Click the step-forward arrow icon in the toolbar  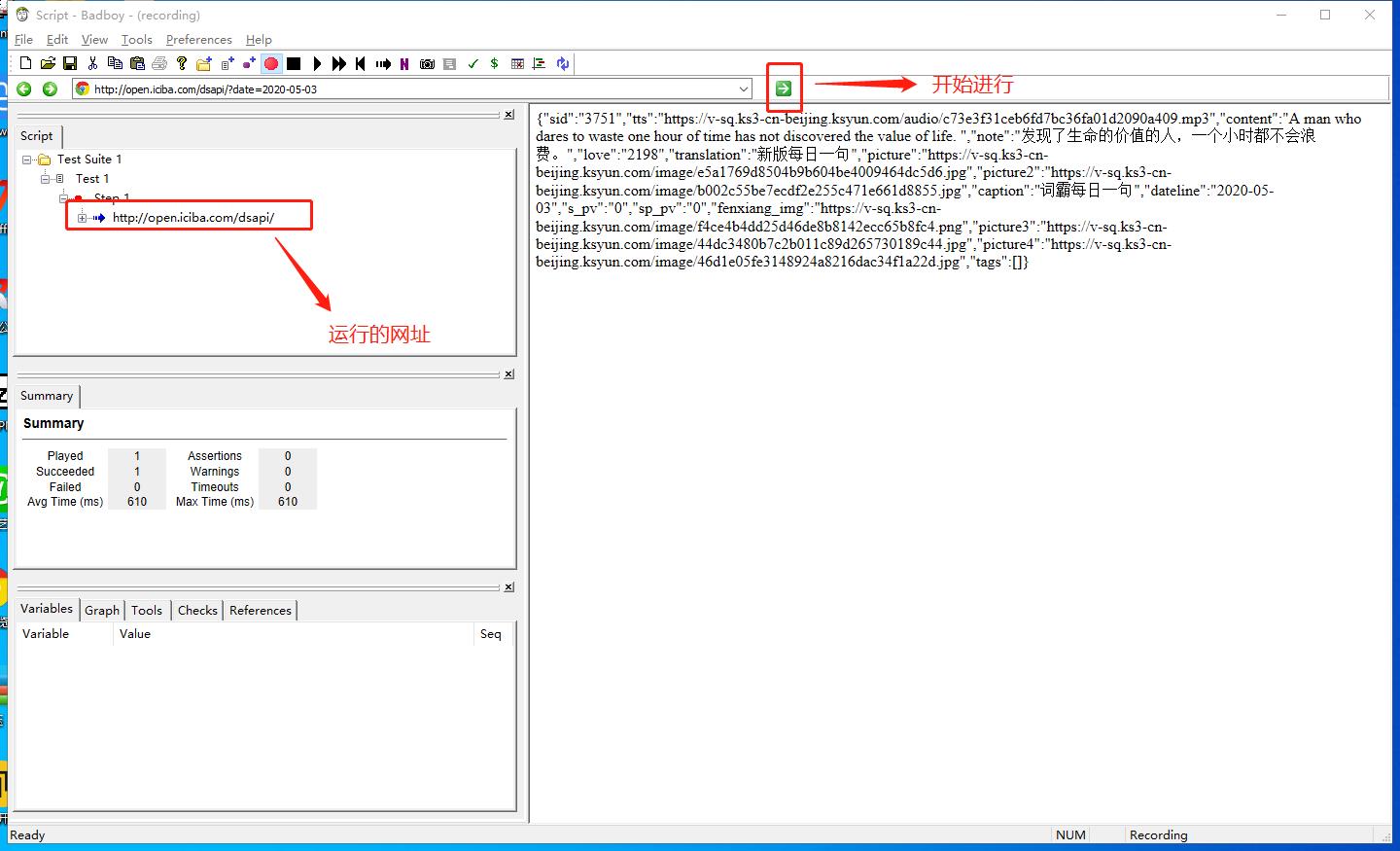[x=383, y=63]
